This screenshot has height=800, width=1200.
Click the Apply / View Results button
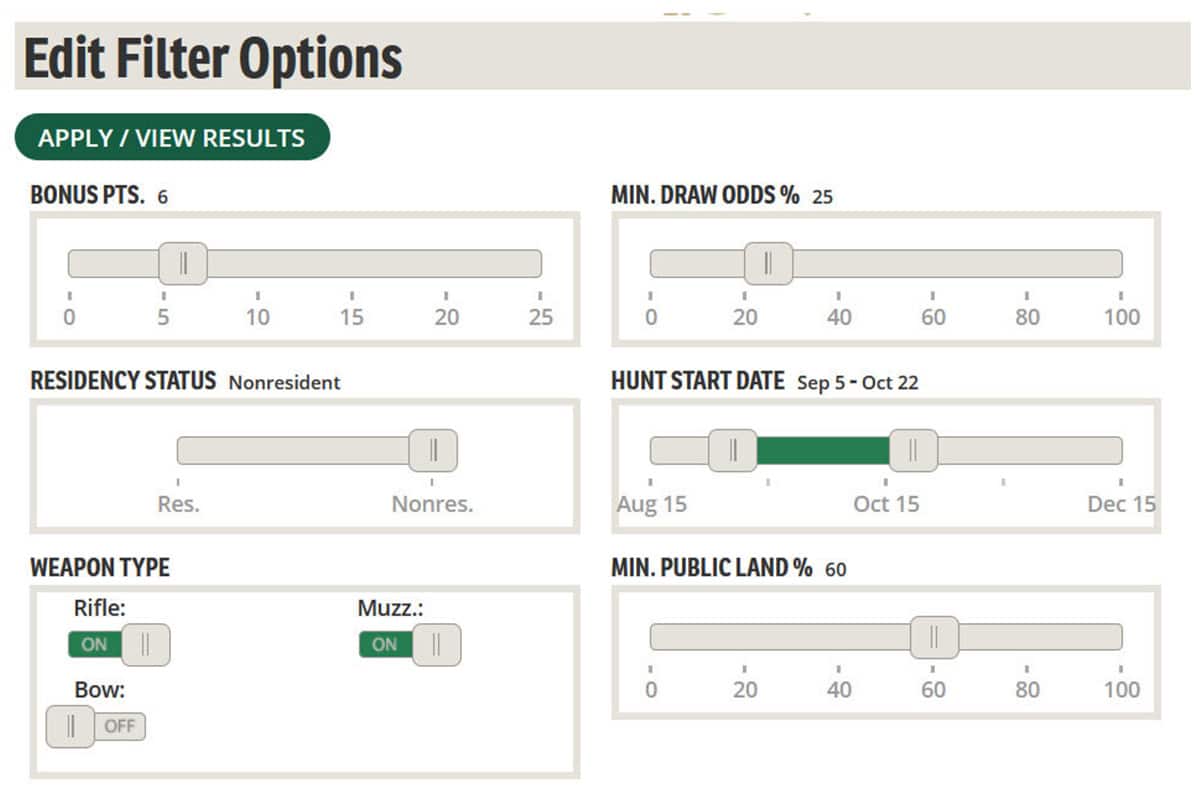171,137
